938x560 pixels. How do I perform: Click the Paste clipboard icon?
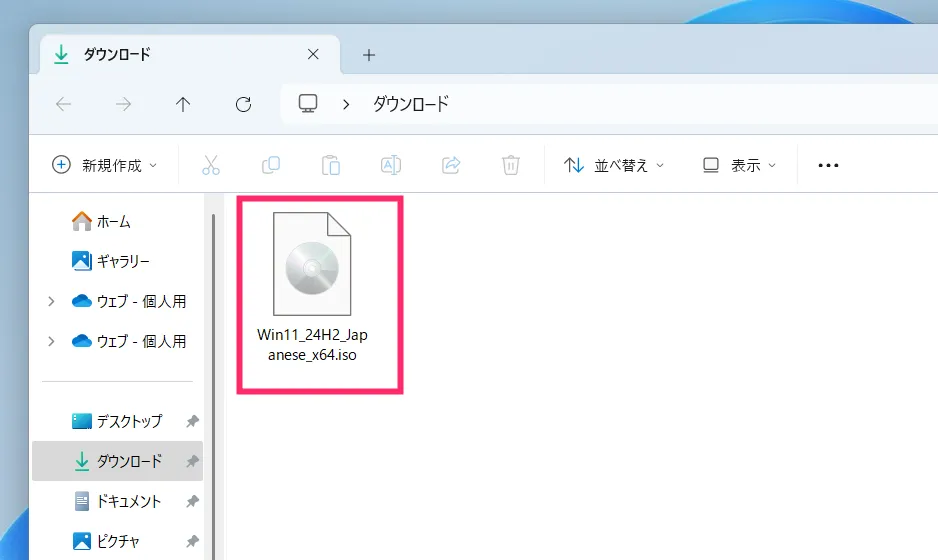[331, 165]
